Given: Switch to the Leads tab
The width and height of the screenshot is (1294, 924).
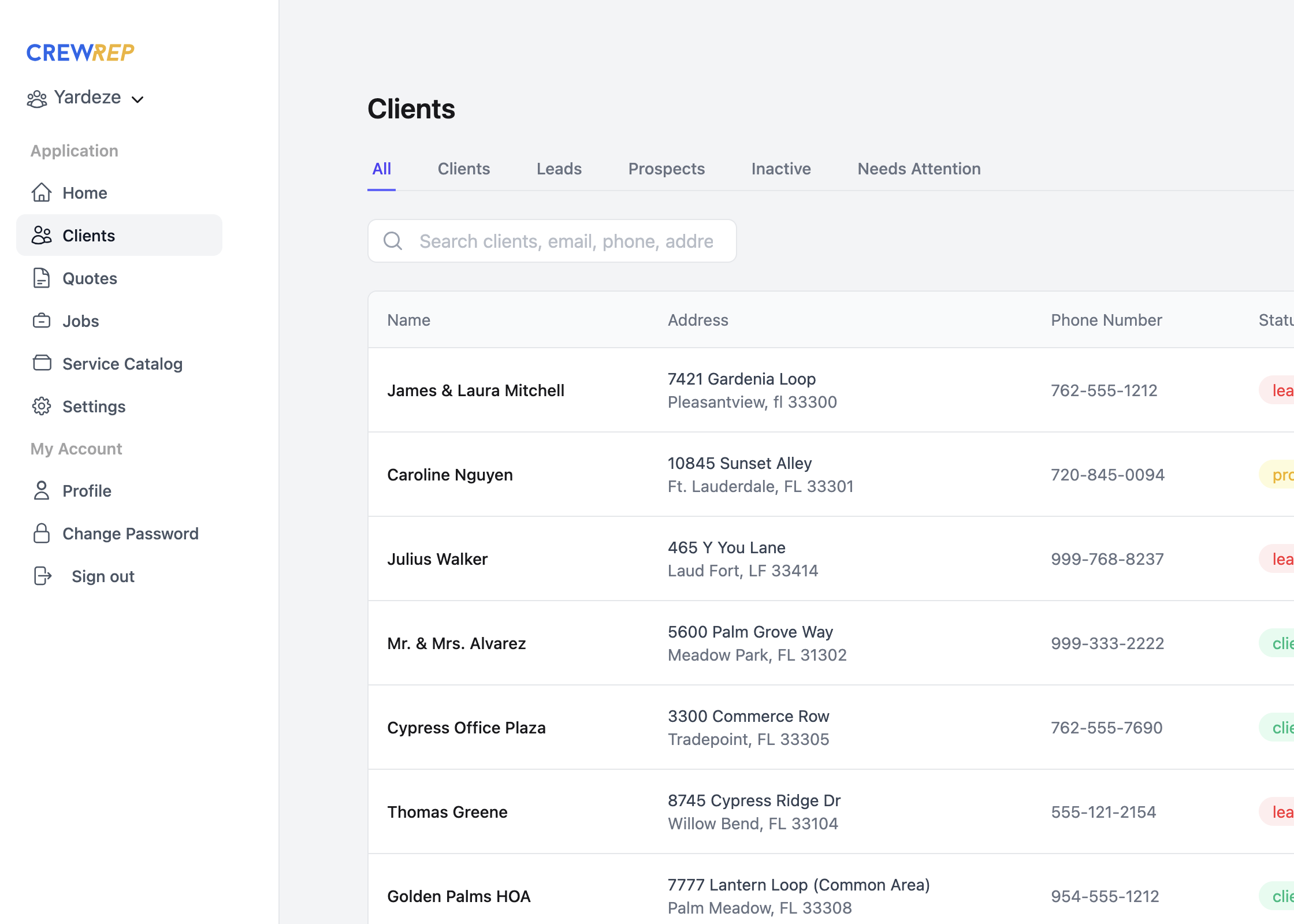Looking at the screenshot, I should point(559,169).
